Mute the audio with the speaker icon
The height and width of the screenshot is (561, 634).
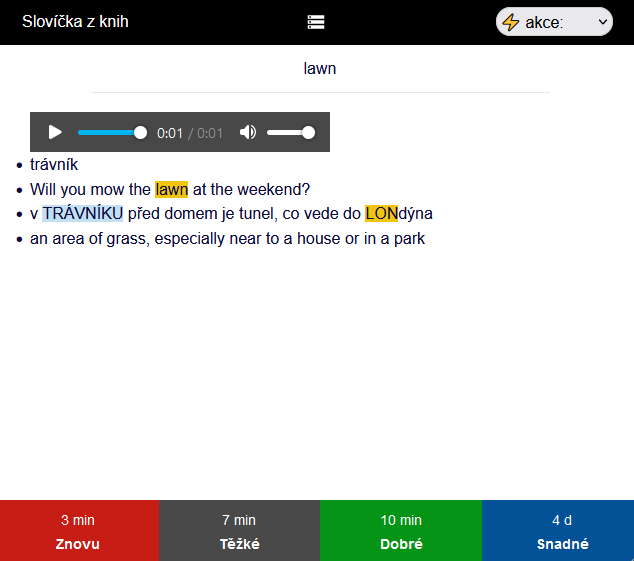pyautogui.click(x=247, y=133)
